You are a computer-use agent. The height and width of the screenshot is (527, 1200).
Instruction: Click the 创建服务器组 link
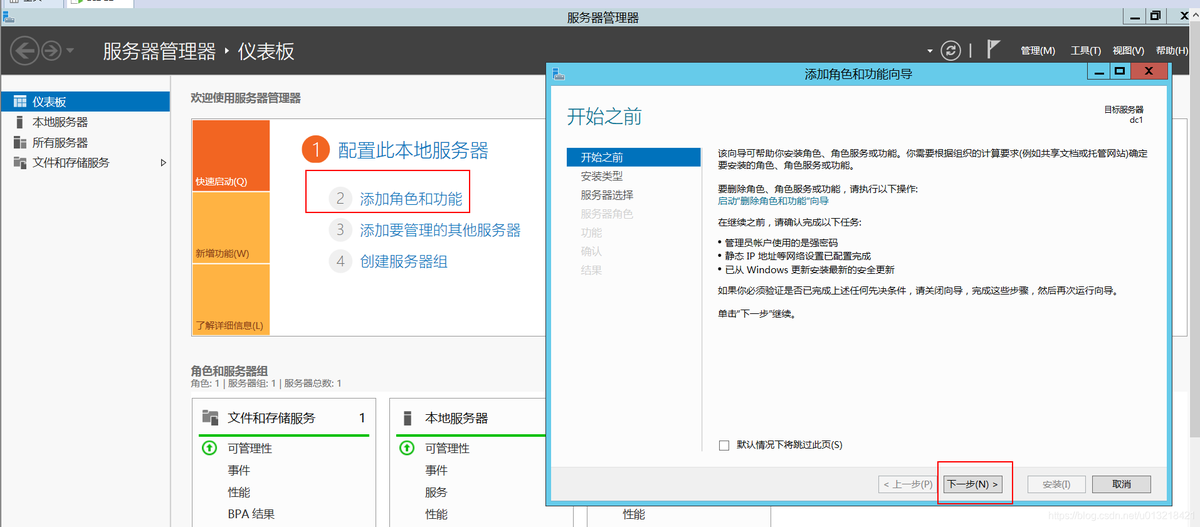point(404,261)
